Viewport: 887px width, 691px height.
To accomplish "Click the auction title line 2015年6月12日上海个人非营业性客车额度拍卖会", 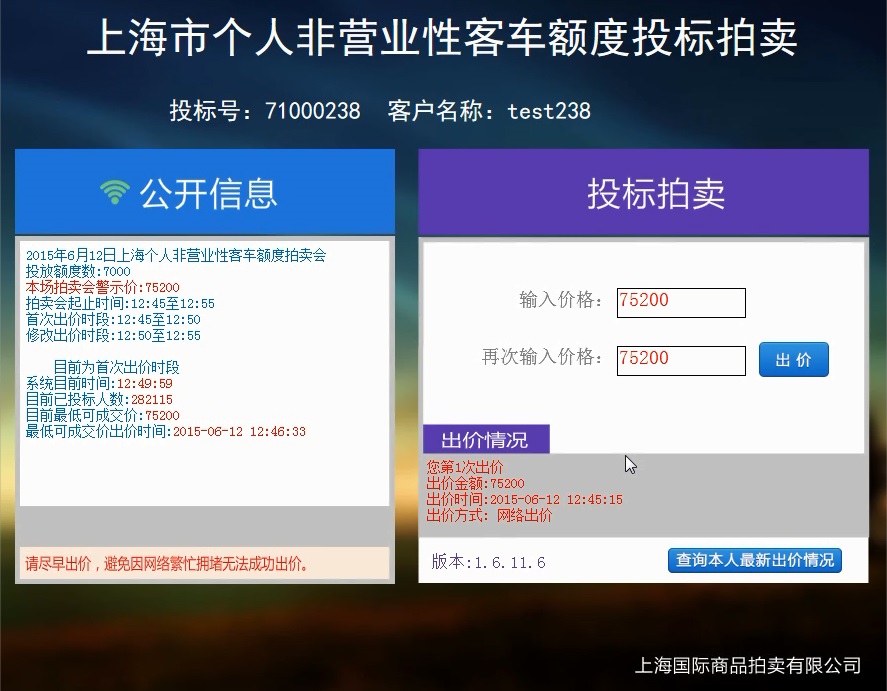I will pyautogui.click(x=176, y=256).
